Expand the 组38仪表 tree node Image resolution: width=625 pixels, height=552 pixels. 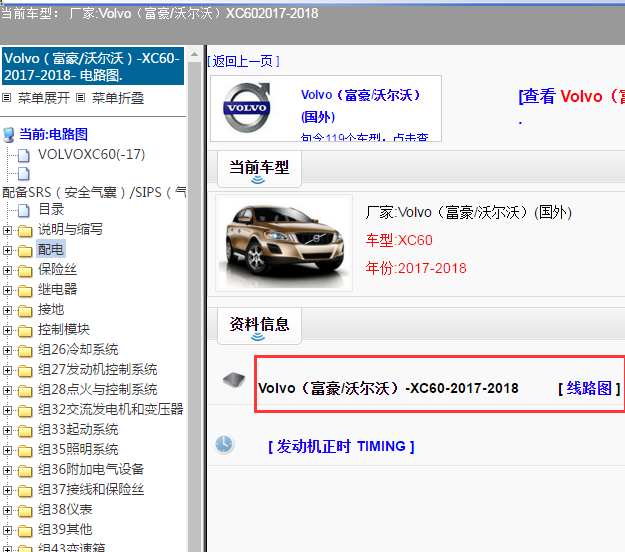tap(7, 510)
